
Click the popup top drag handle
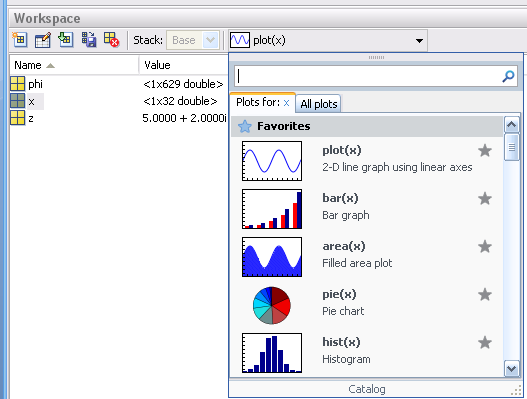coord(376,57)
